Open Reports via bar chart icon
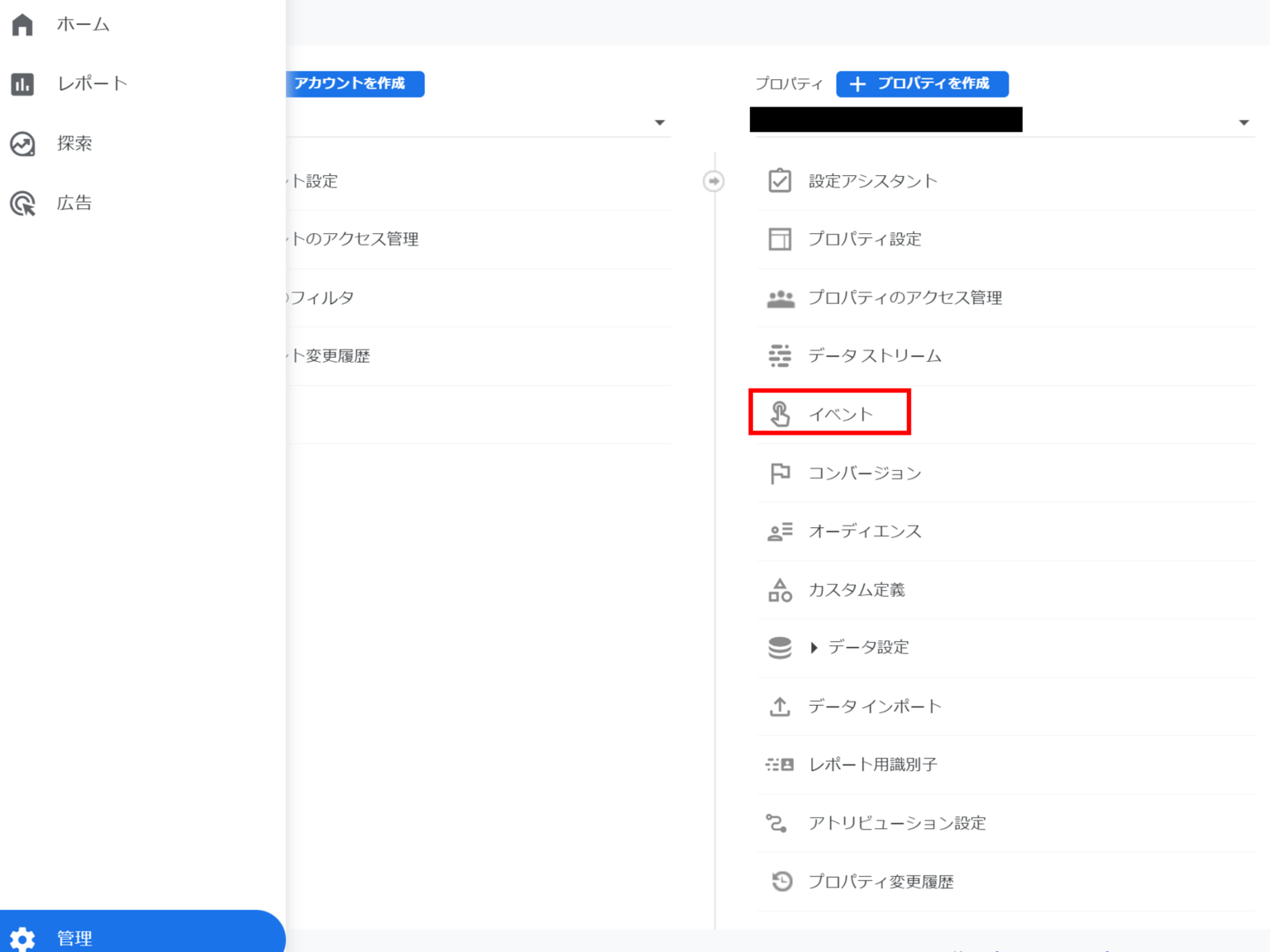The height and width of the screenshot is (952, 1270). tap(22, 83)
